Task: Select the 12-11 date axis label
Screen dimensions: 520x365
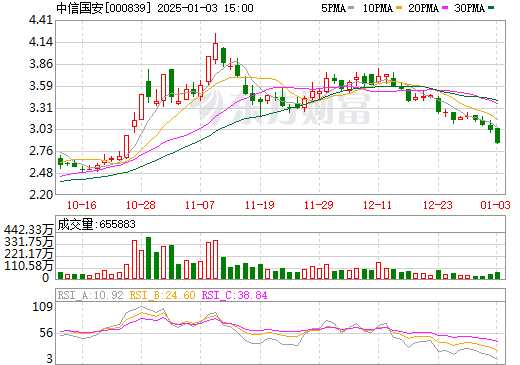Action: pos(378,205)
